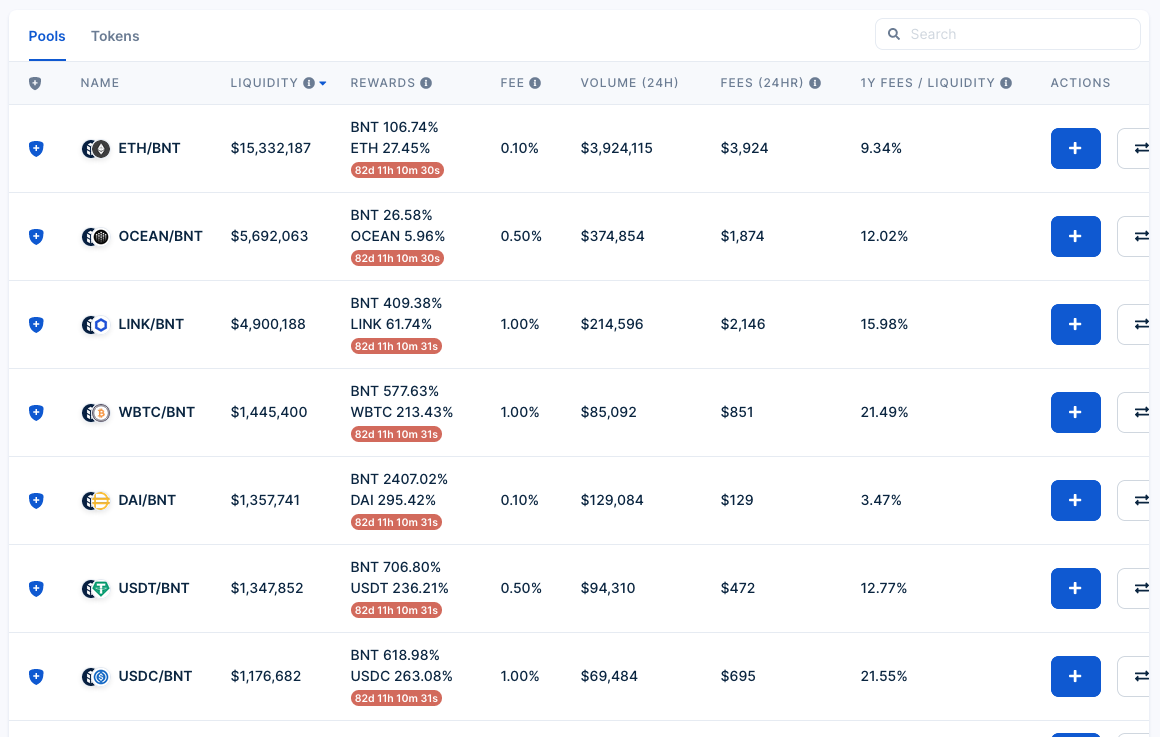Open the Liquidity sort order dropdown arrow
Viewport: 1160px width, 737px height.
click(x=322, y=83)
